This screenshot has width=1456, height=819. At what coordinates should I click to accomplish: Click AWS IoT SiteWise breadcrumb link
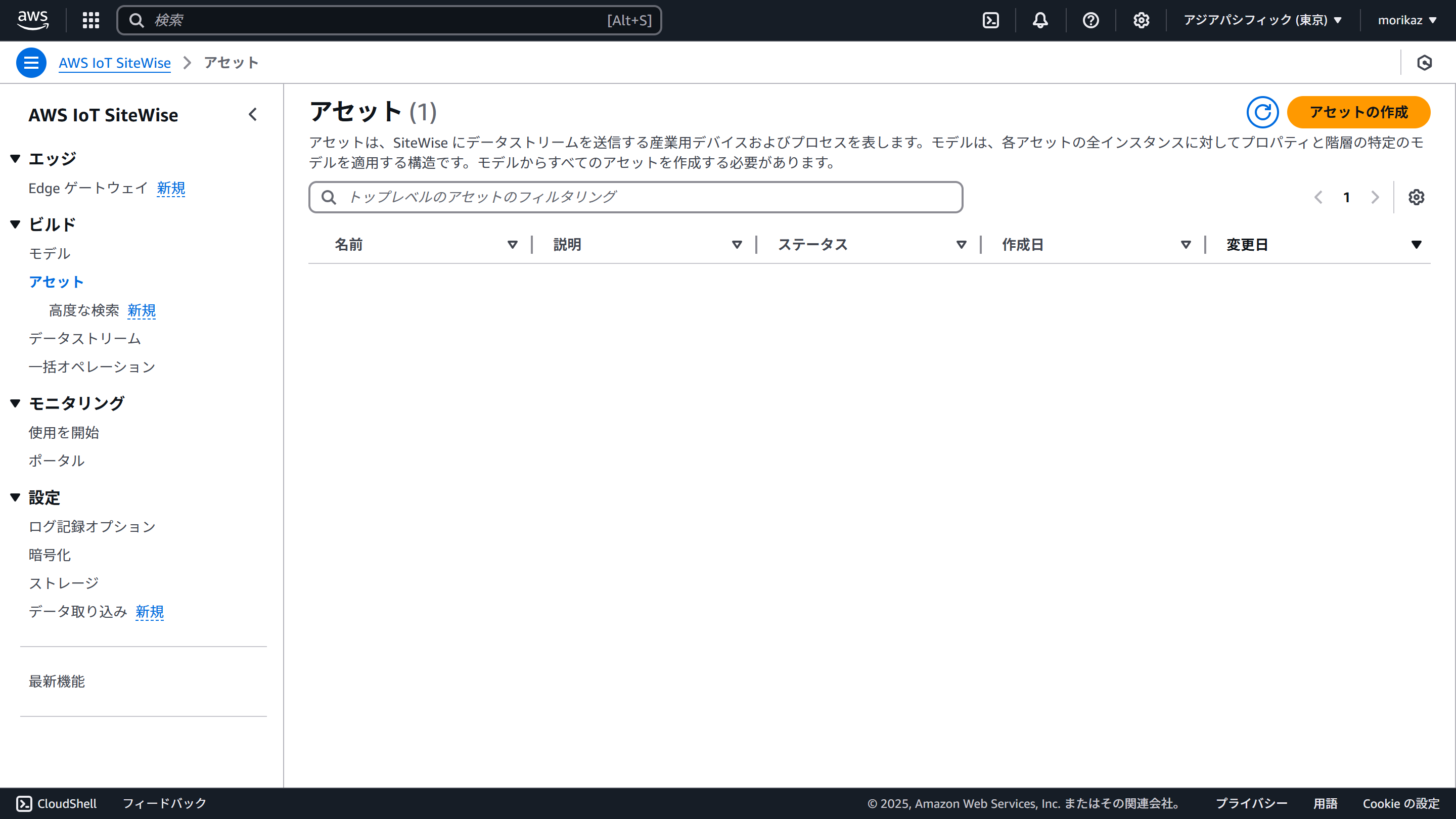(x=115, y=63)
